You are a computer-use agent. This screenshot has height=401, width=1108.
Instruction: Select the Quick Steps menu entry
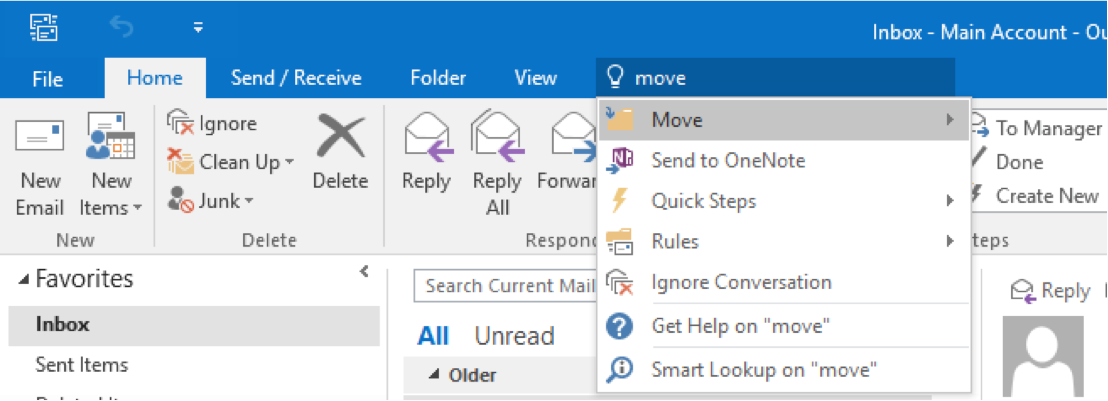coord(784,201)
